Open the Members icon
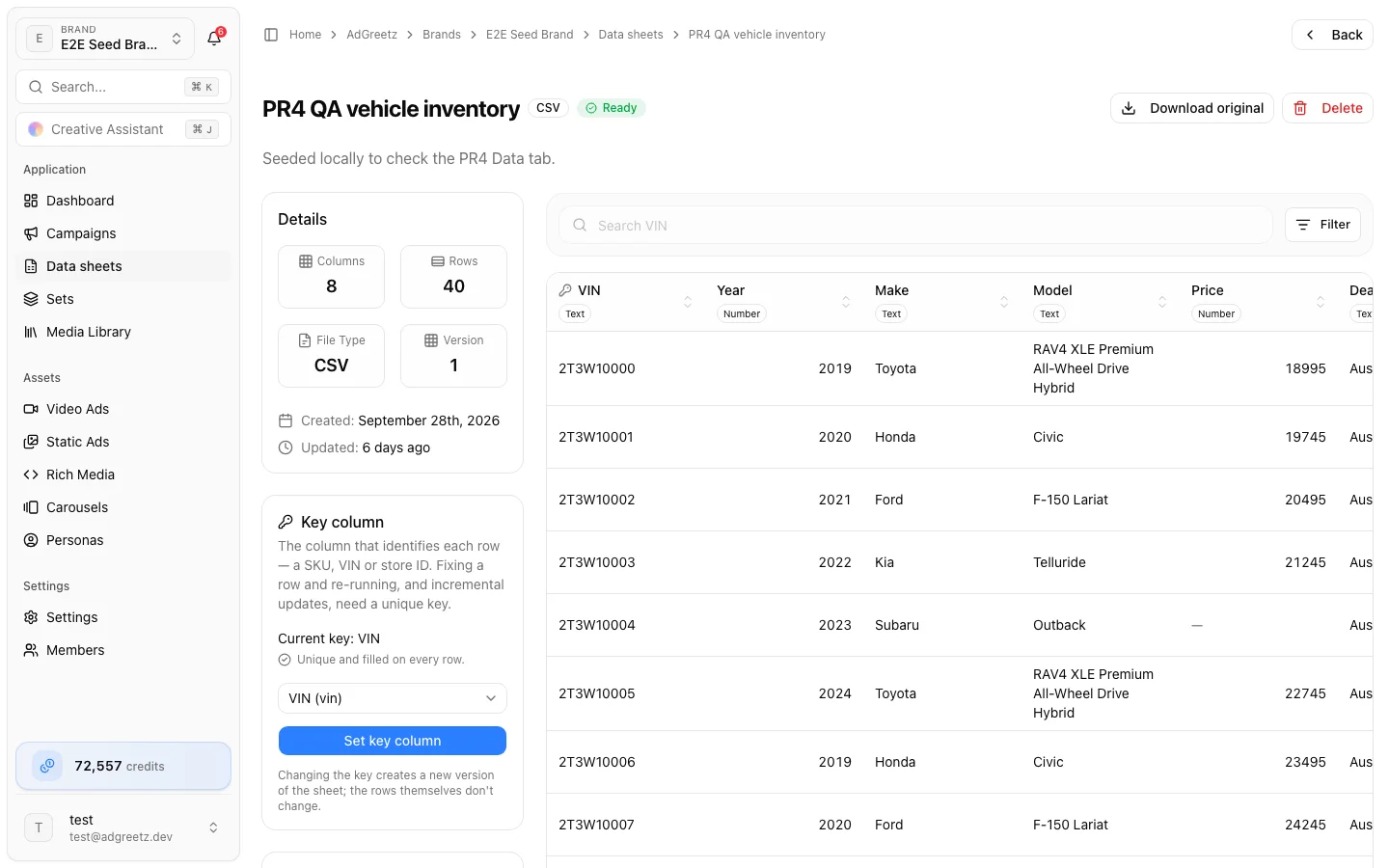The width and height of the screenshot is (1389, 868). pos(31,650)
